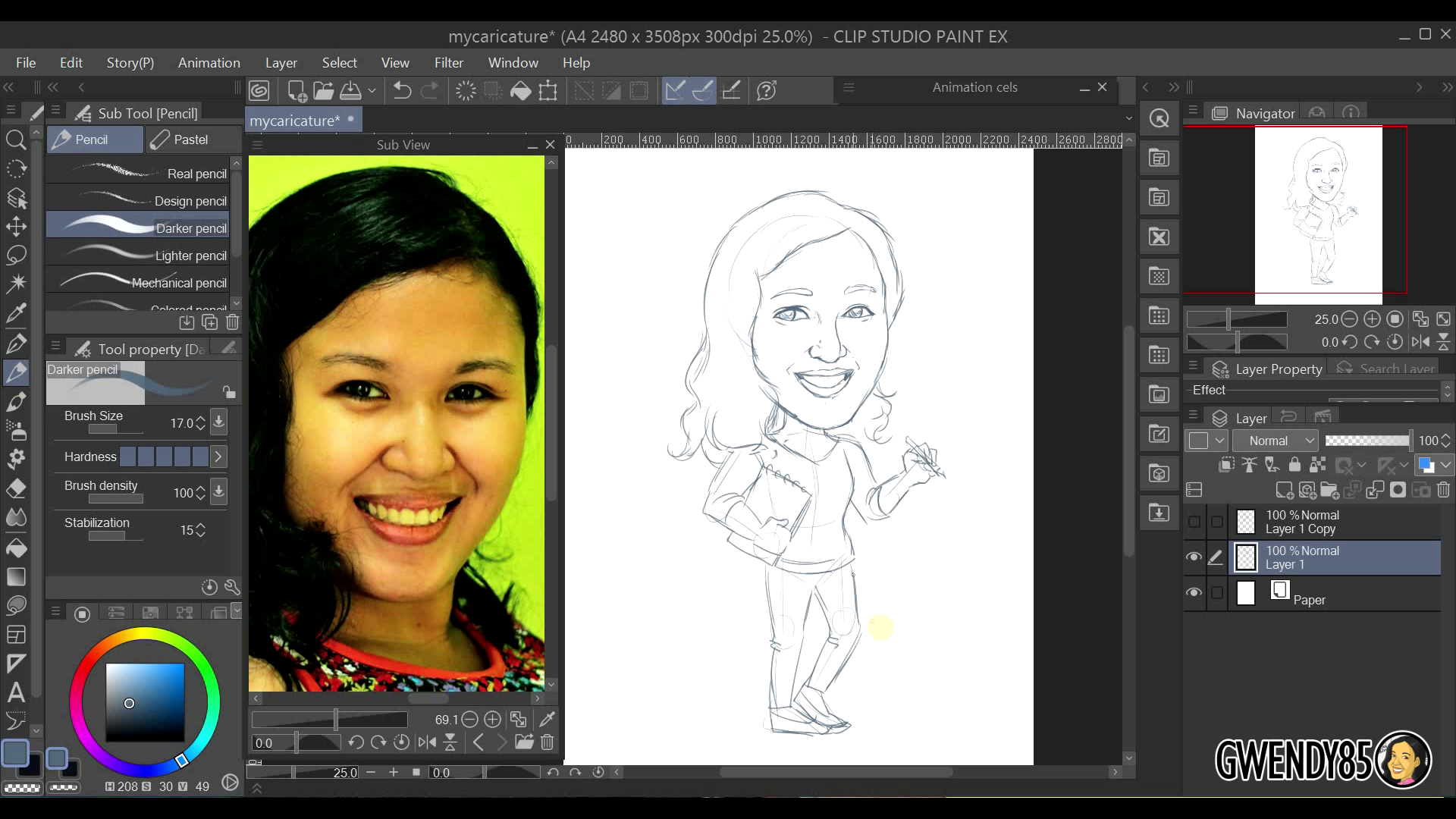Expand the Hardness options arrow
This screenshot has width=1456, height=819.
tap(218, 457)
